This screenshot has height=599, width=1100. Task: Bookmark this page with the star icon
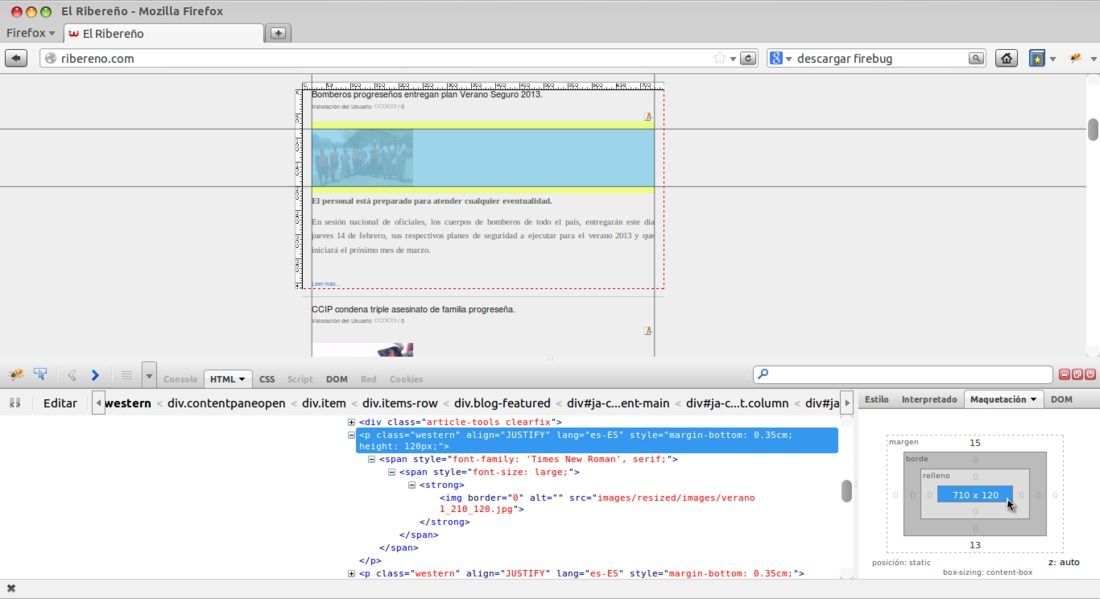[719, 58]
